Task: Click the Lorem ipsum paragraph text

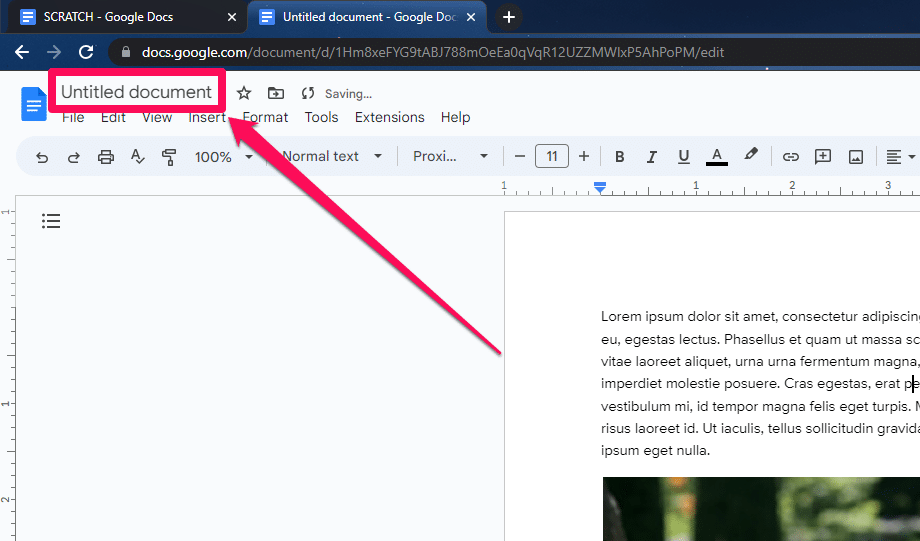Action: pos(760,383)
